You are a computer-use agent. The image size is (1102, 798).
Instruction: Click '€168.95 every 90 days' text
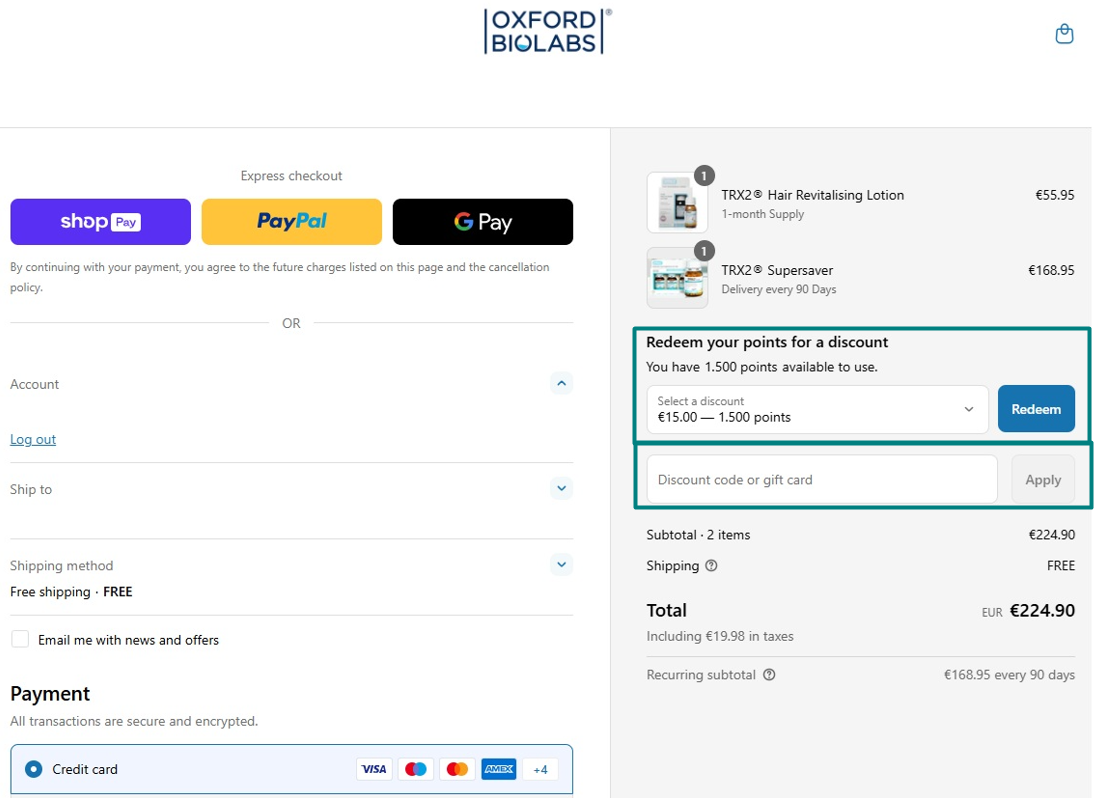[1009, 674]
